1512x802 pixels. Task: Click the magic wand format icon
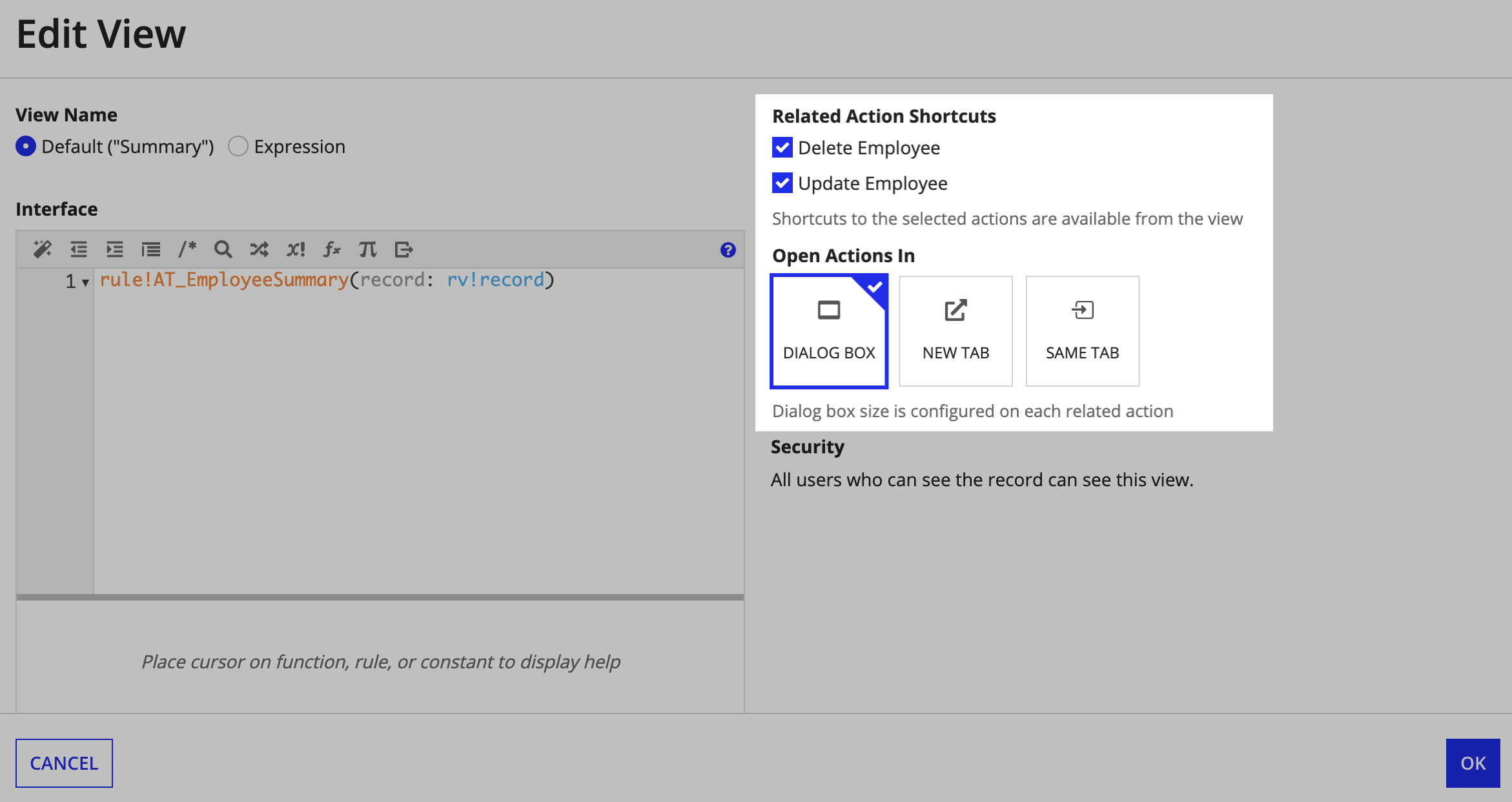pyautogui.click(x=43, y=249)
